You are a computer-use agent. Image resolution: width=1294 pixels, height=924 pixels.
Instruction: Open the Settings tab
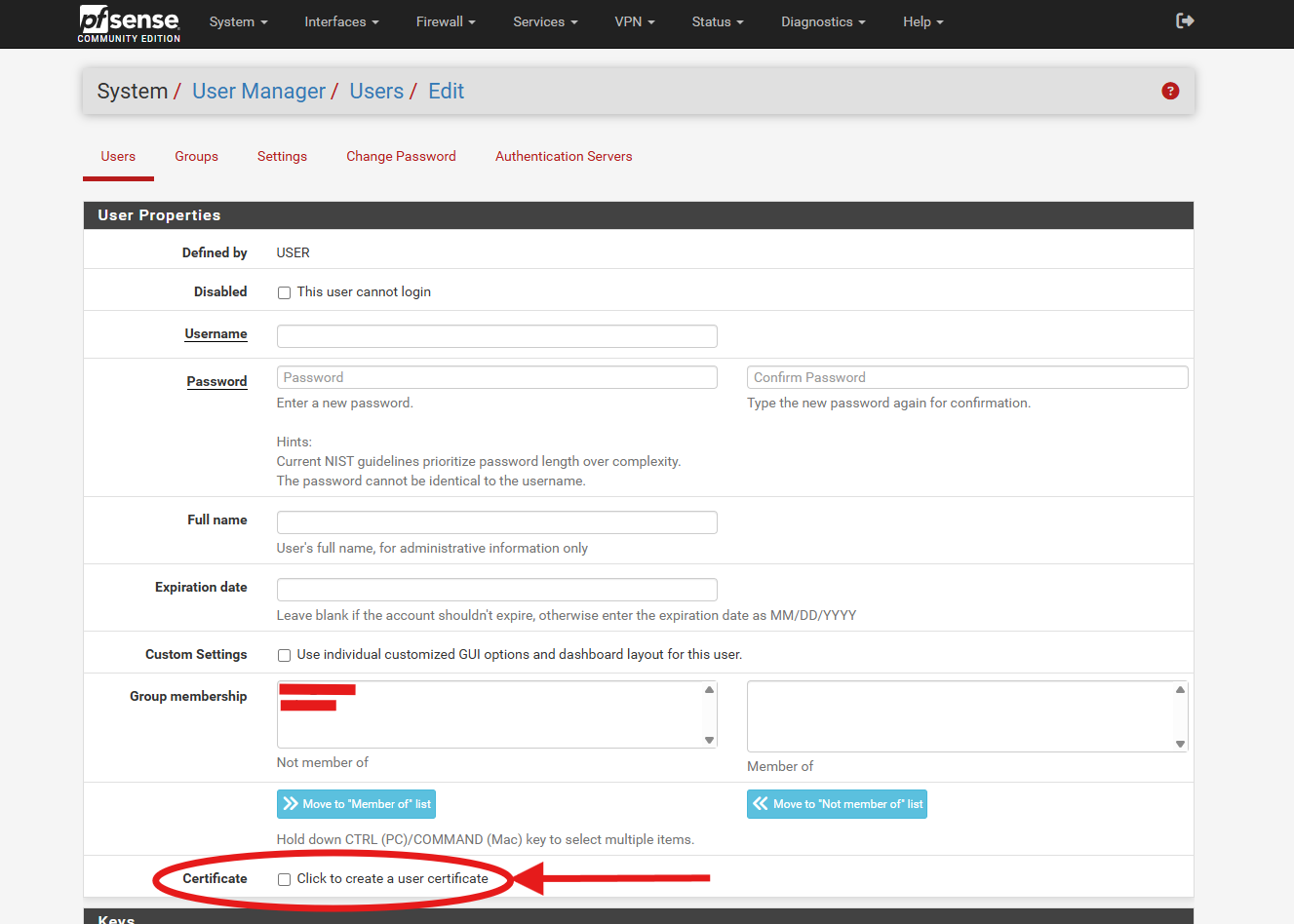pos(282,156)
